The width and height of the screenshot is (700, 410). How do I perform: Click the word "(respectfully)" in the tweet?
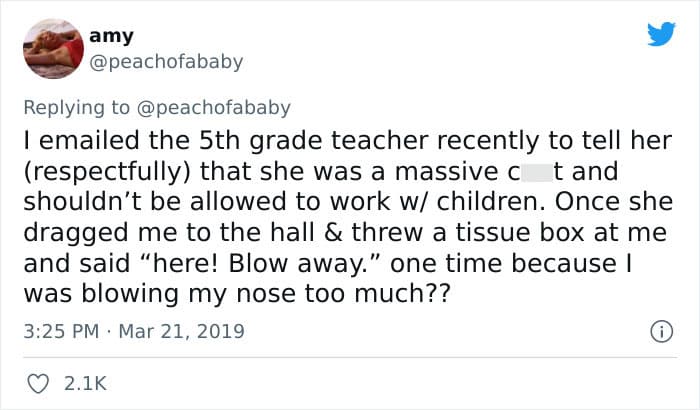107,172
